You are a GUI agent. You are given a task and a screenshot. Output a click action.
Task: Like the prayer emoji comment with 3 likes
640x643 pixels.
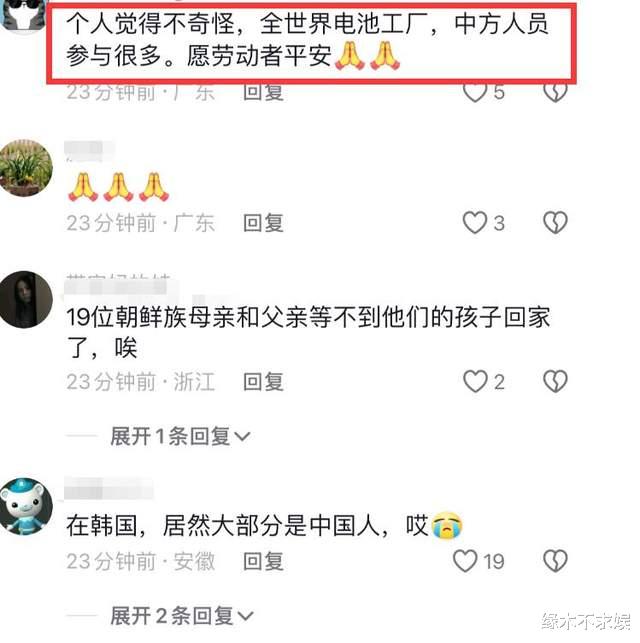pyautogui.click(x=474, y=223)
